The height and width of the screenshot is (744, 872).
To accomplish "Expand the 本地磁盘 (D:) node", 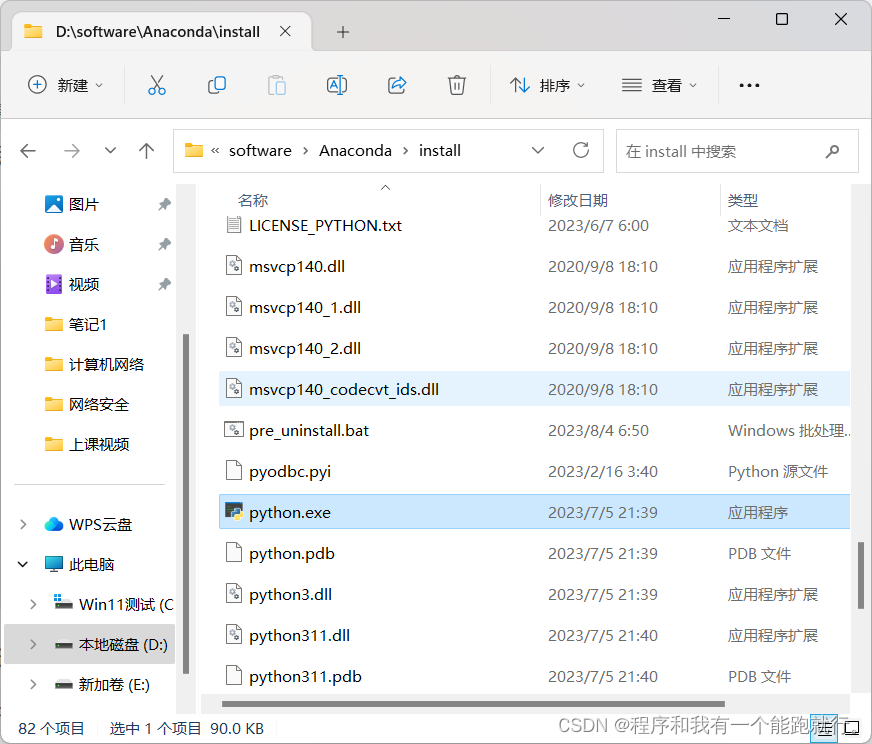I will 33,644.
